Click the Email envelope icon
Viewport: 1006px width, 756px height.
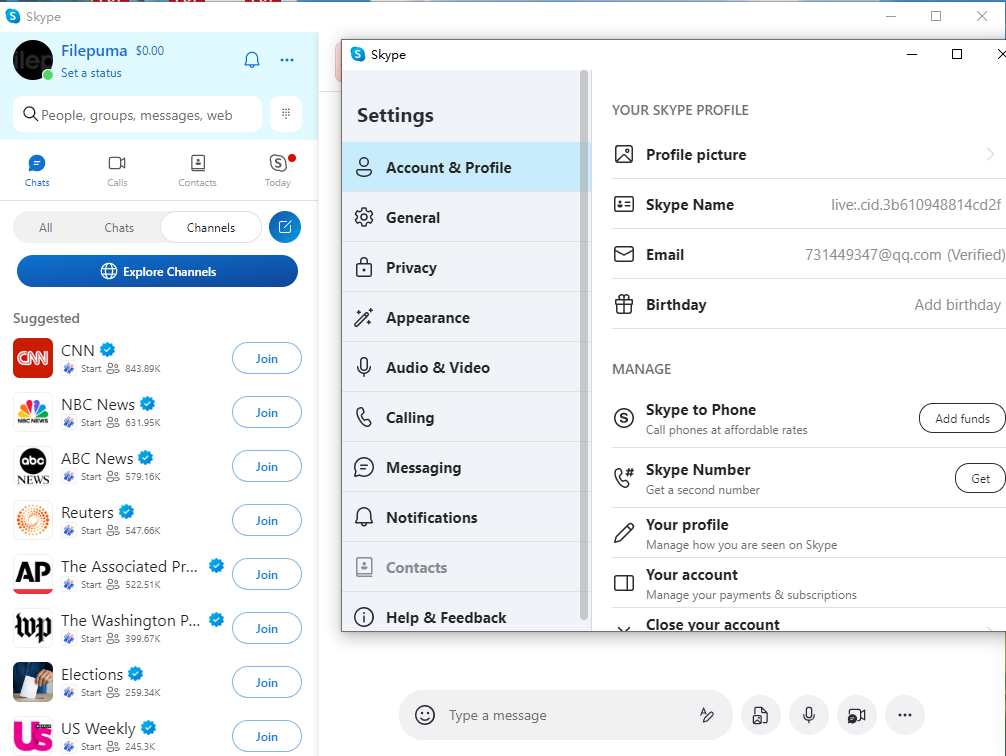[x=624, y=254]
